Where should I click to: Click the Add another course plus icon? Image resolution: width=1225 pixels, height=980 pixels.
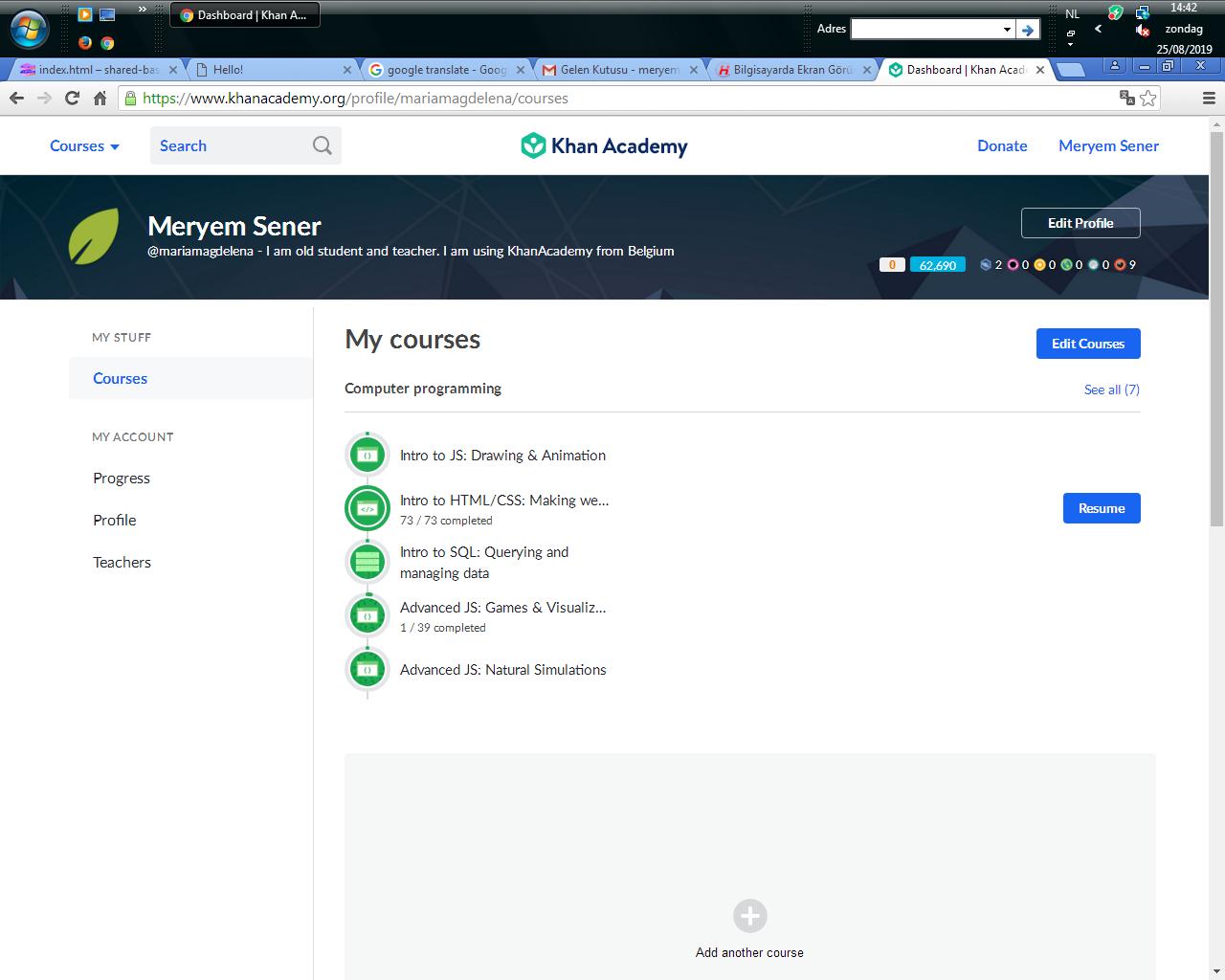coord(749,916)
